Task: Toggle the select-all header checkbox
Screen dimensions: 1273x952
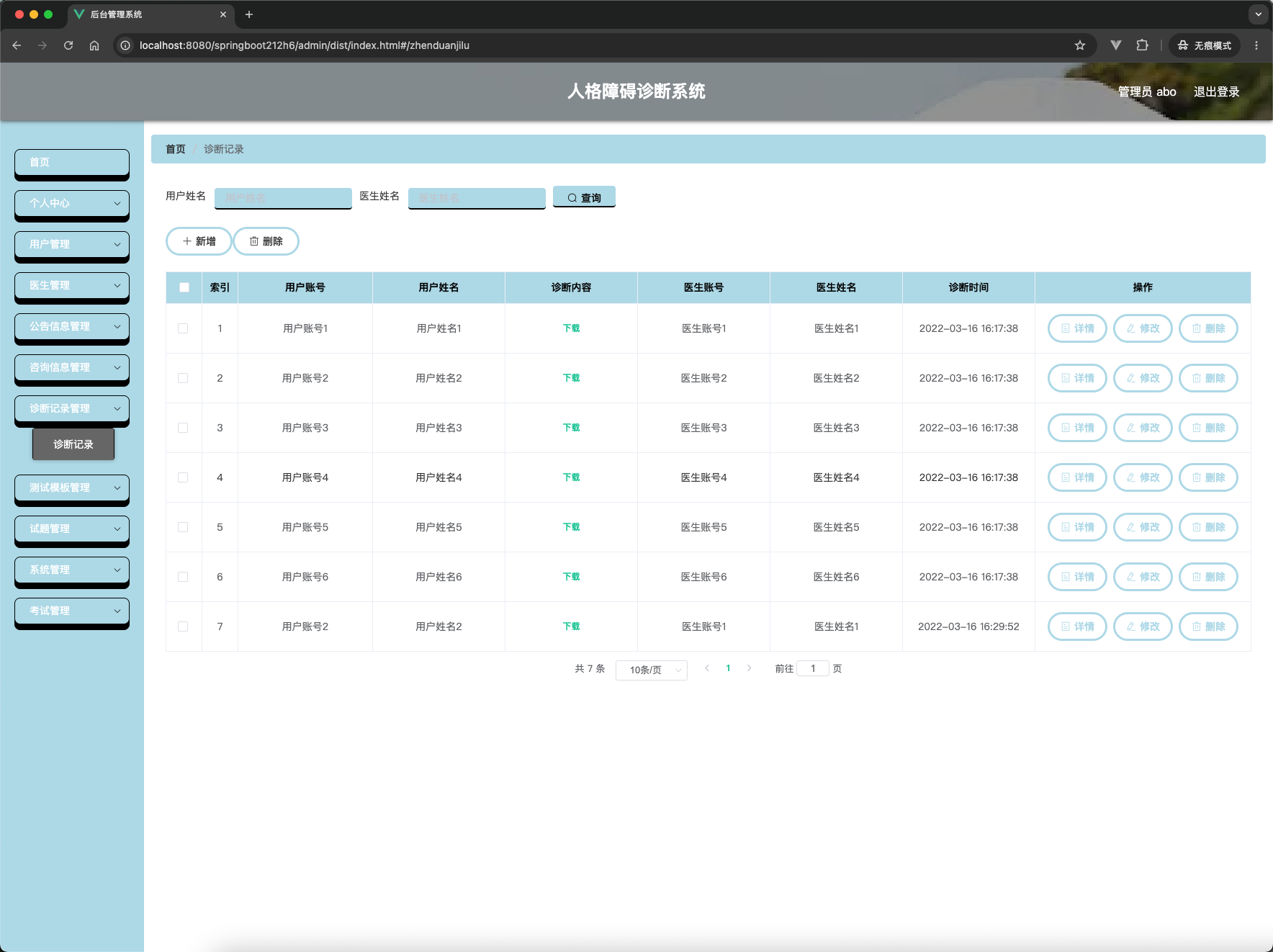Action: tap(184, 287)
